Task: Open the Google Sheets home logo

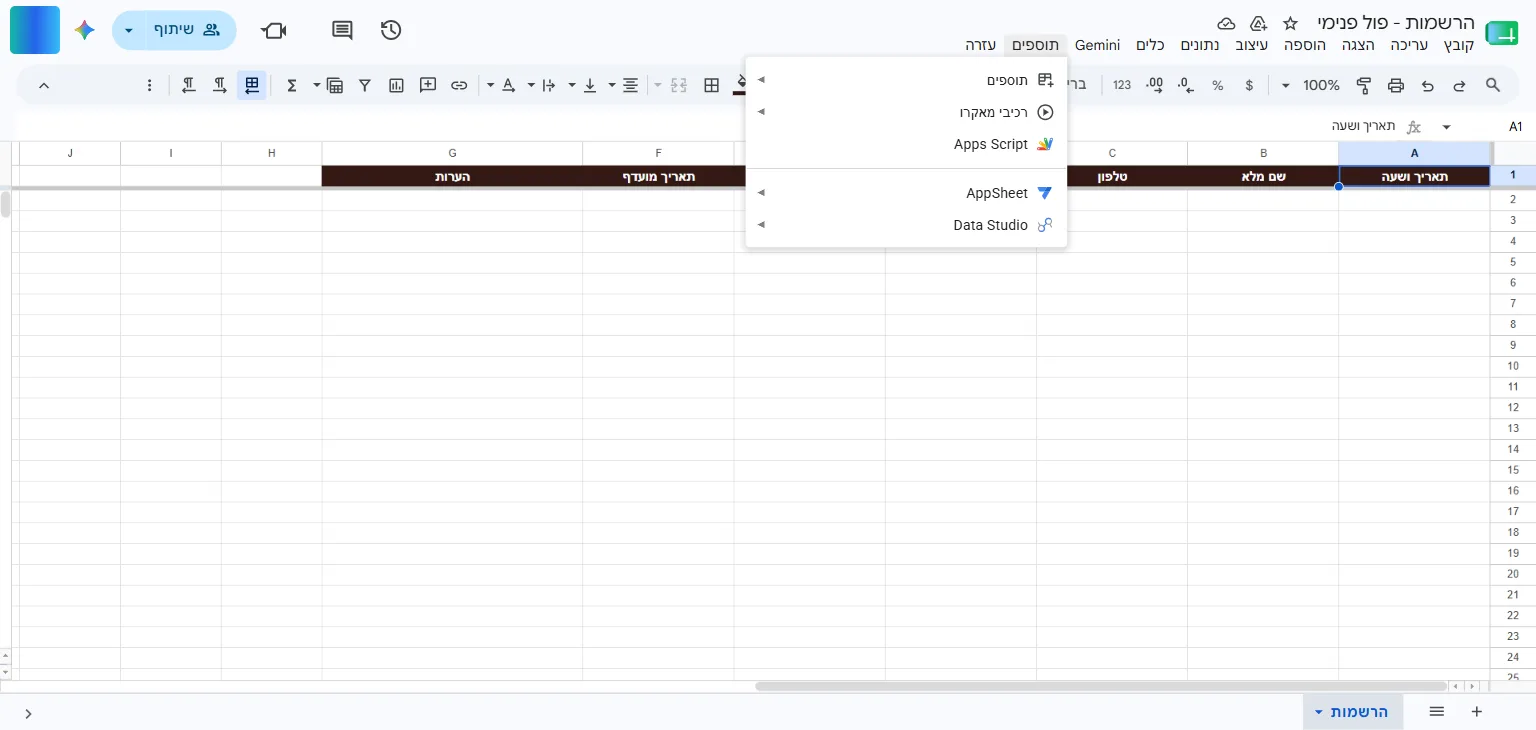Action: [1501, 33]
